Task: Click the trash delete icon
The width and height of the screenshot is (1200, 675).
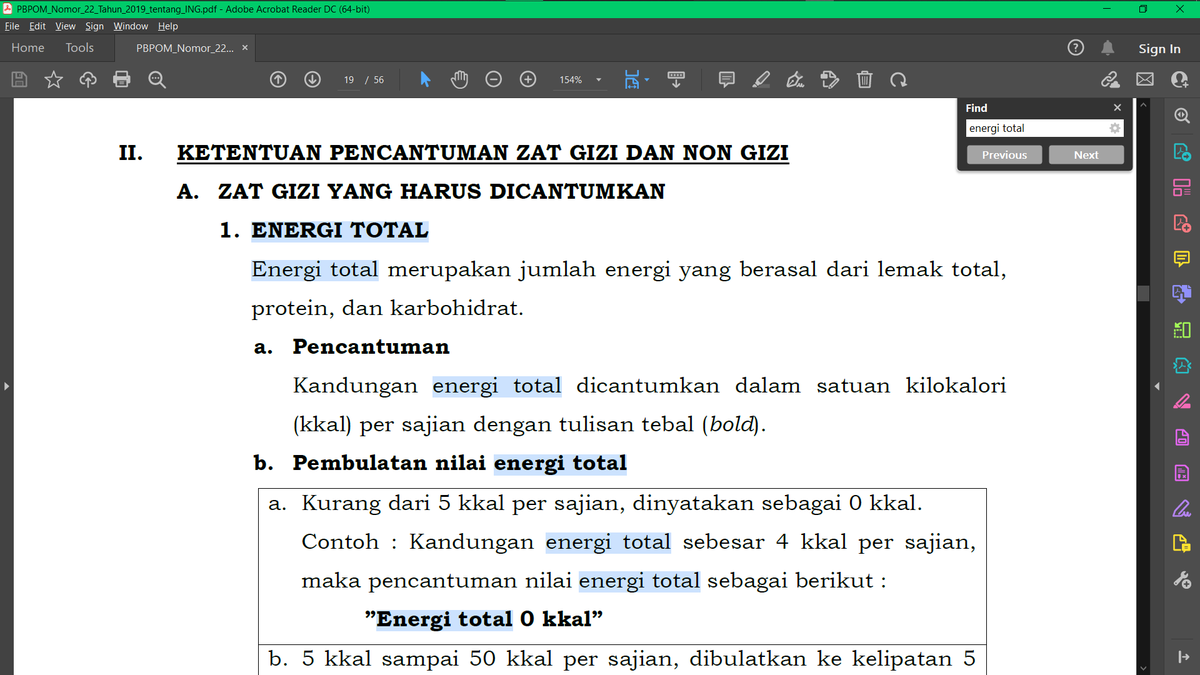Action: pos(865,79)
